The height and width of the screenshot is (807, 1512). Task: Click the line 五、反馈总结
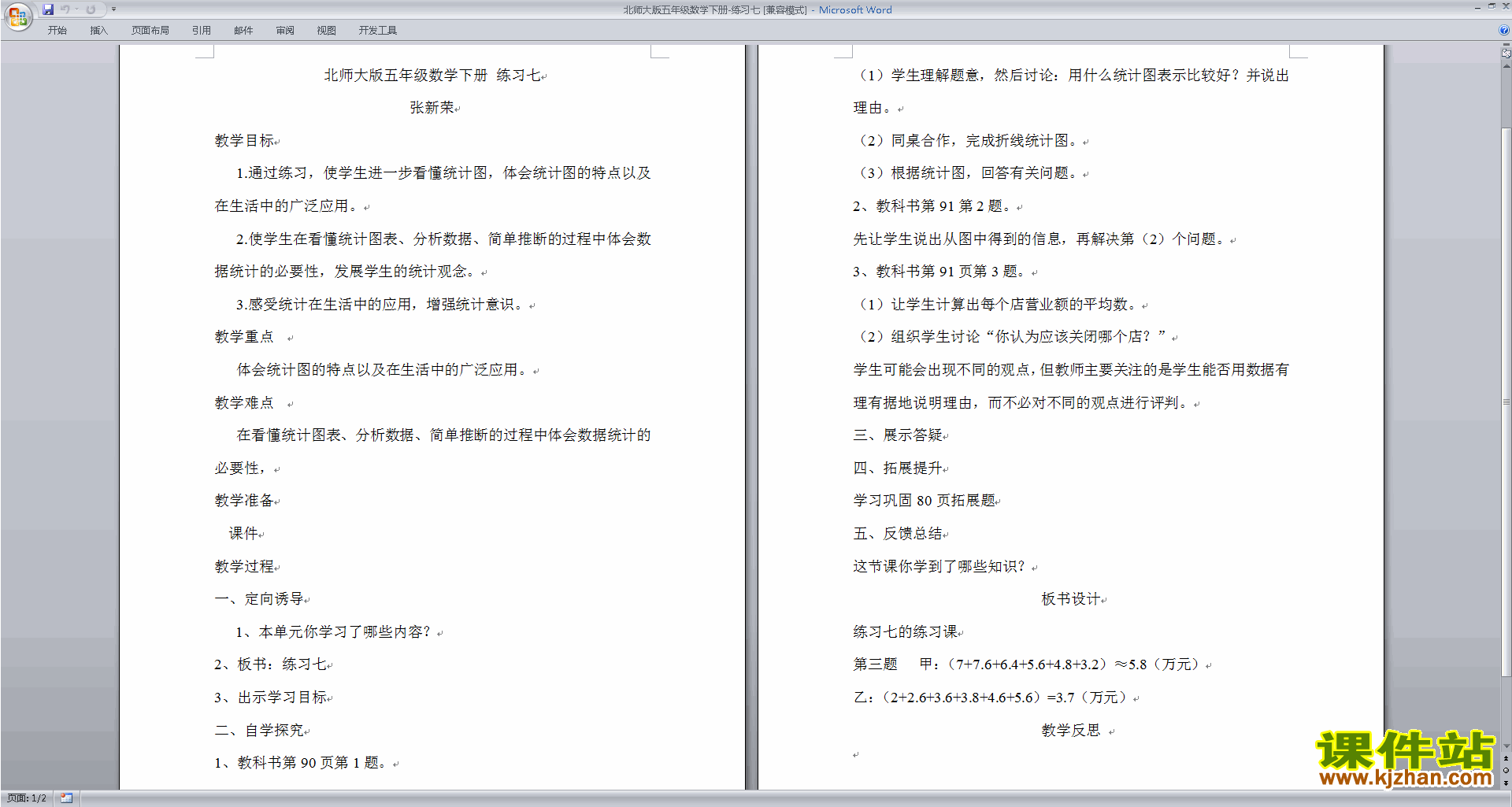point(899,534)
